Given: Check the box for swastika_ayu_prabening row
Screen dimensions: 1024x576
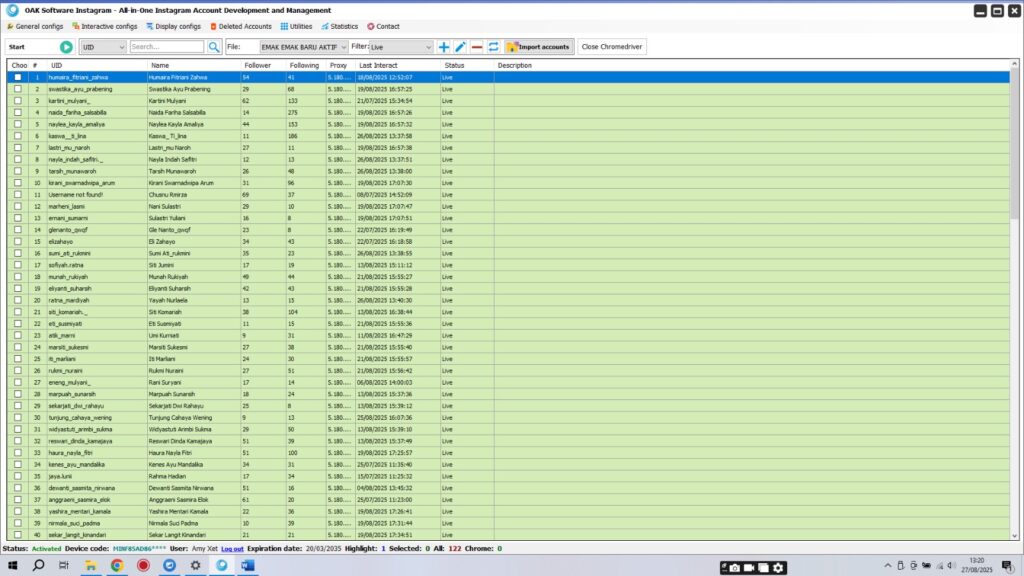Looking at the screenshot, I should (18, 89).
